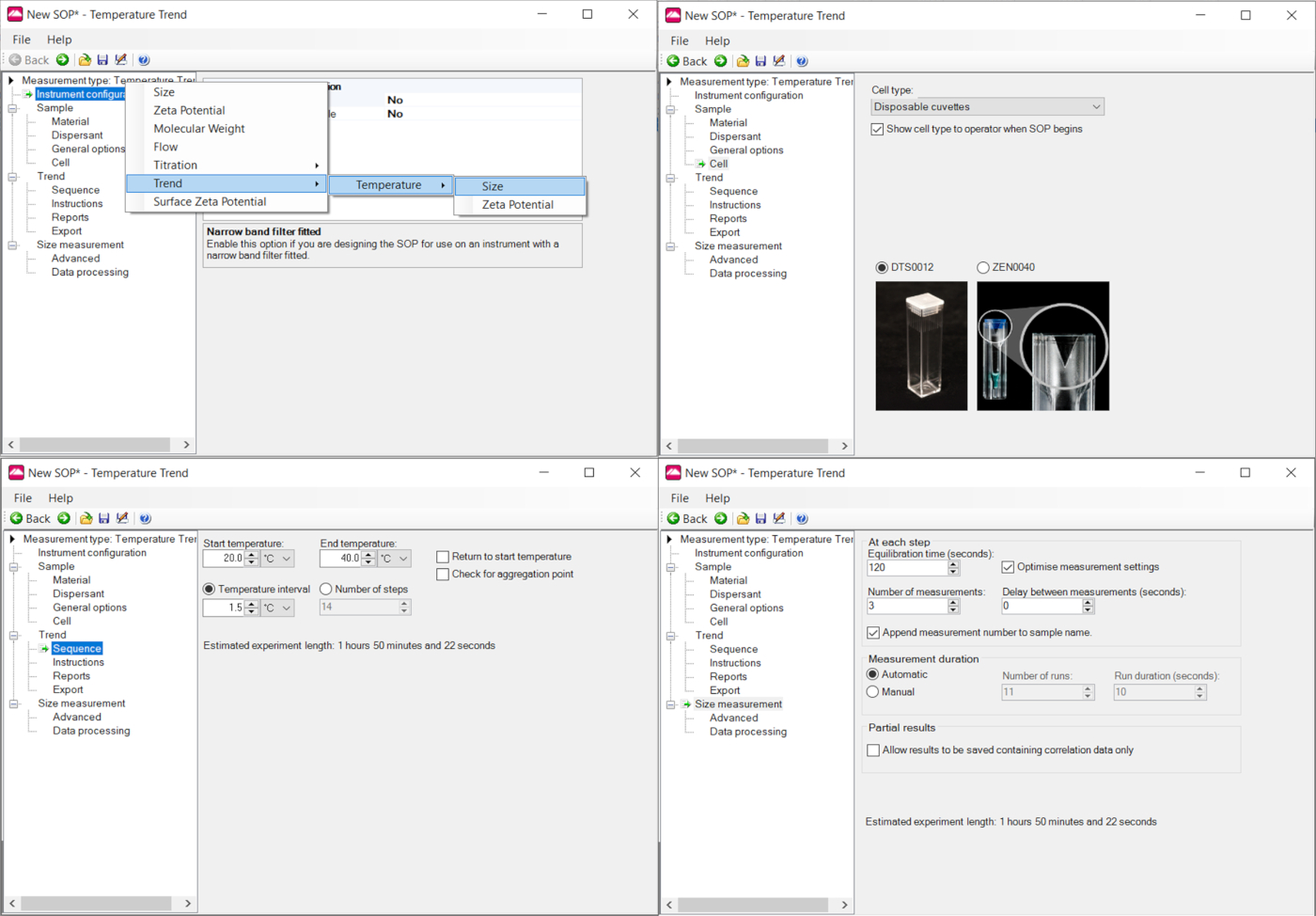The width and height of the screenshot is (1316, 916).
Task: Click the Save As pencil icon in the bottom-left window
Action: click(x=122, y=518)
